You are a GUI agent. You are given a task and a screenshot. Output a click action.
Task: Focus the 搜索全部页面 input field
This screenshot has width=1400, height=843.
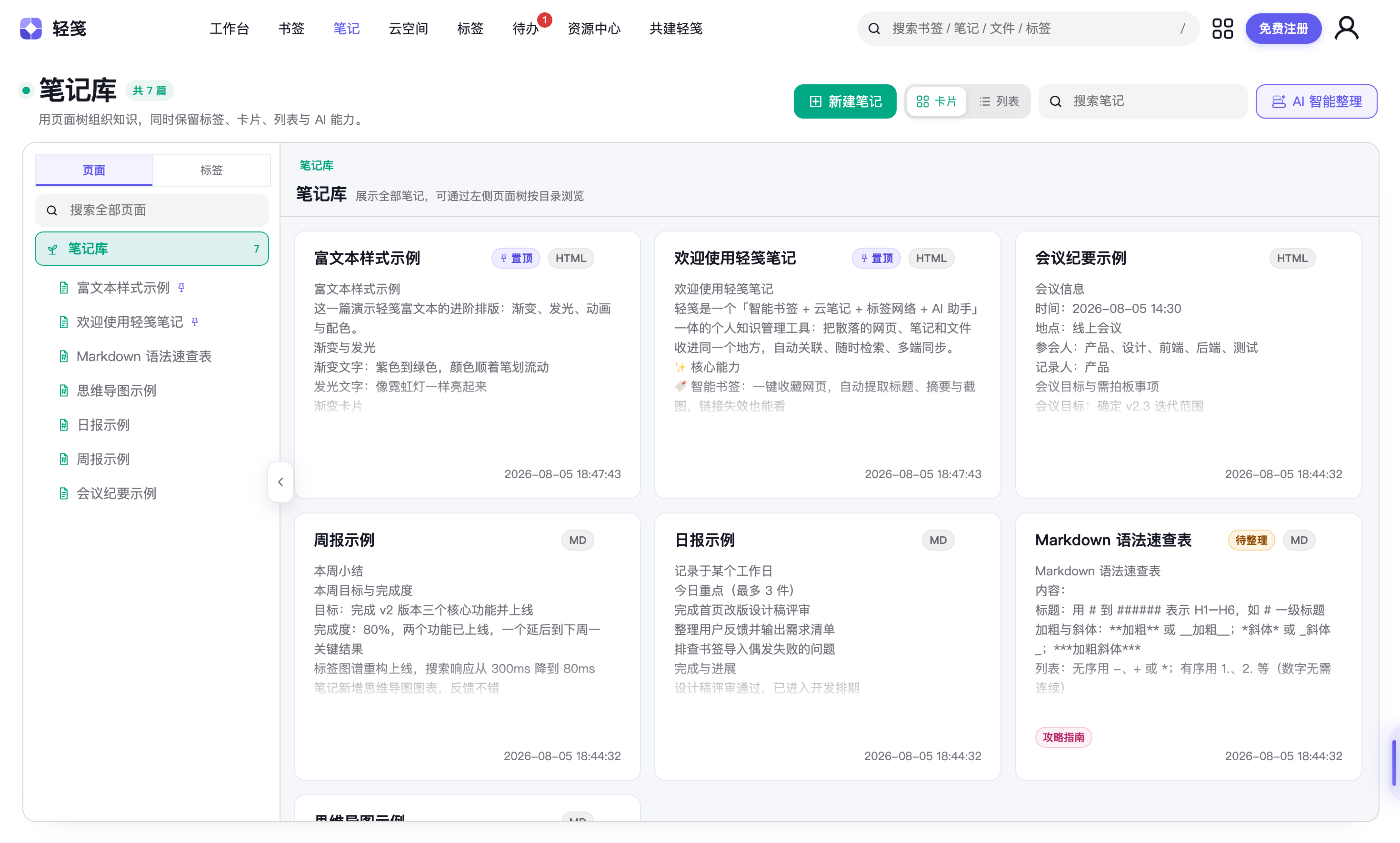pos(151,210)
